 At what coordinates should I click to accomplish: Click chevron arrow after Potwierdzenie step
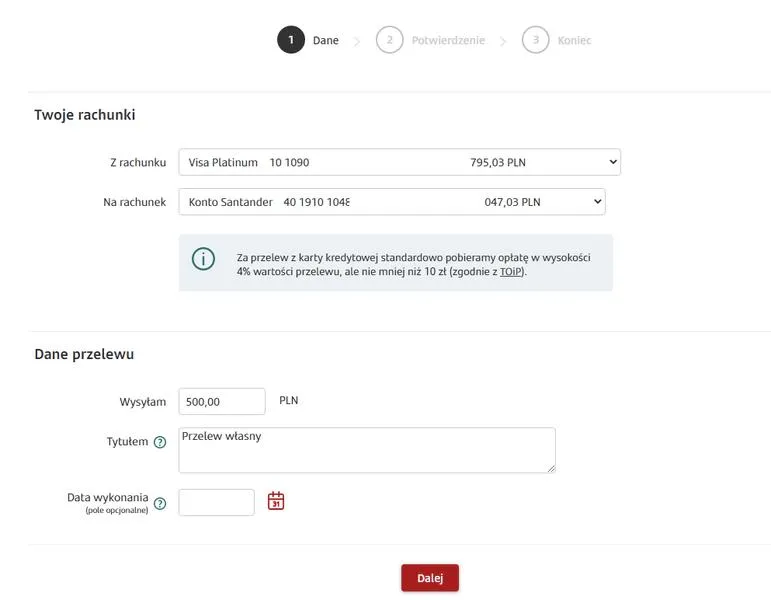[503, 42]
